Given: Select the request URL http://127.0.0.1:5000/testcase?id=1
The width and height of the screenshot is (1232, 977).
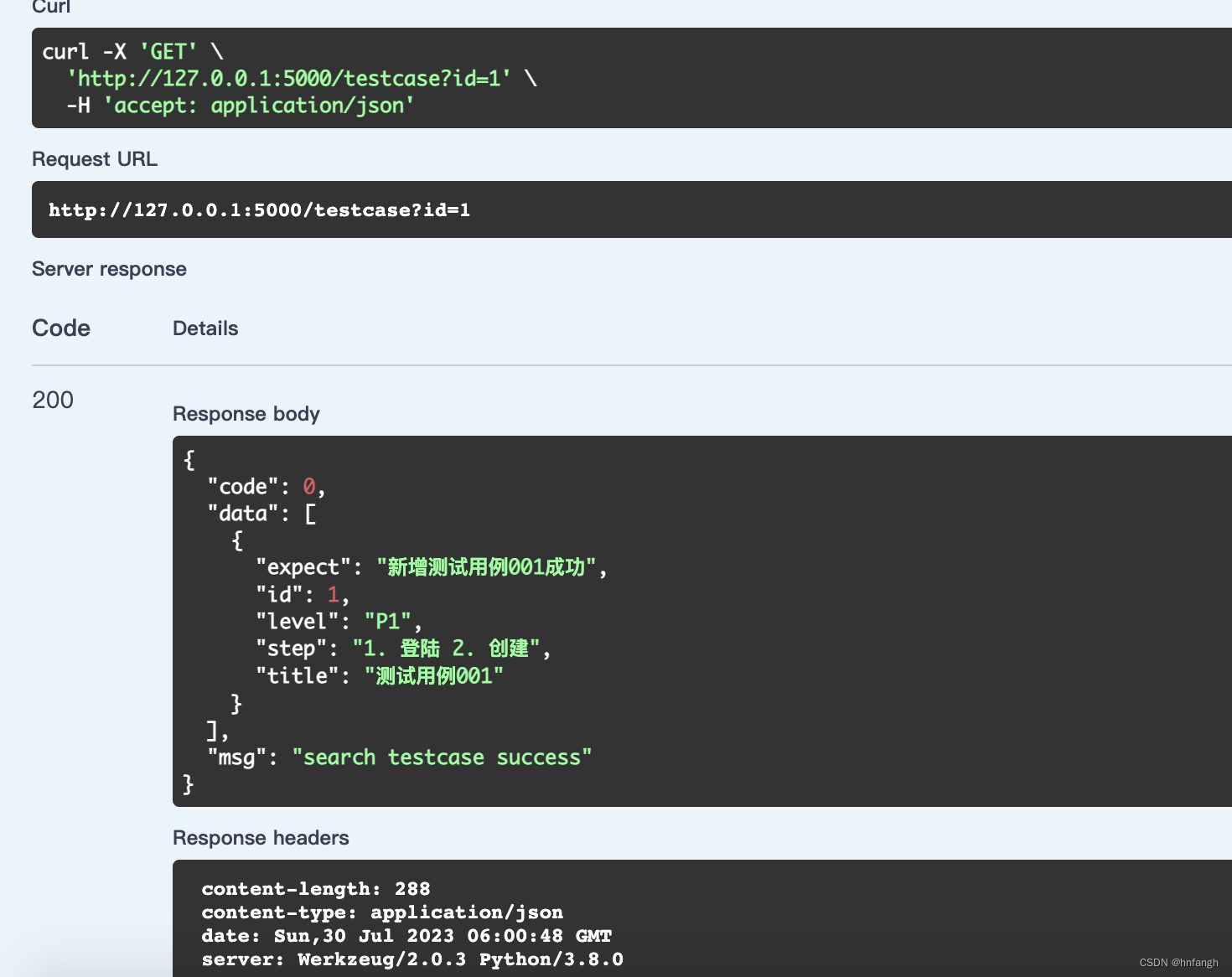Looking at the screenshot, I should [260, 210].
